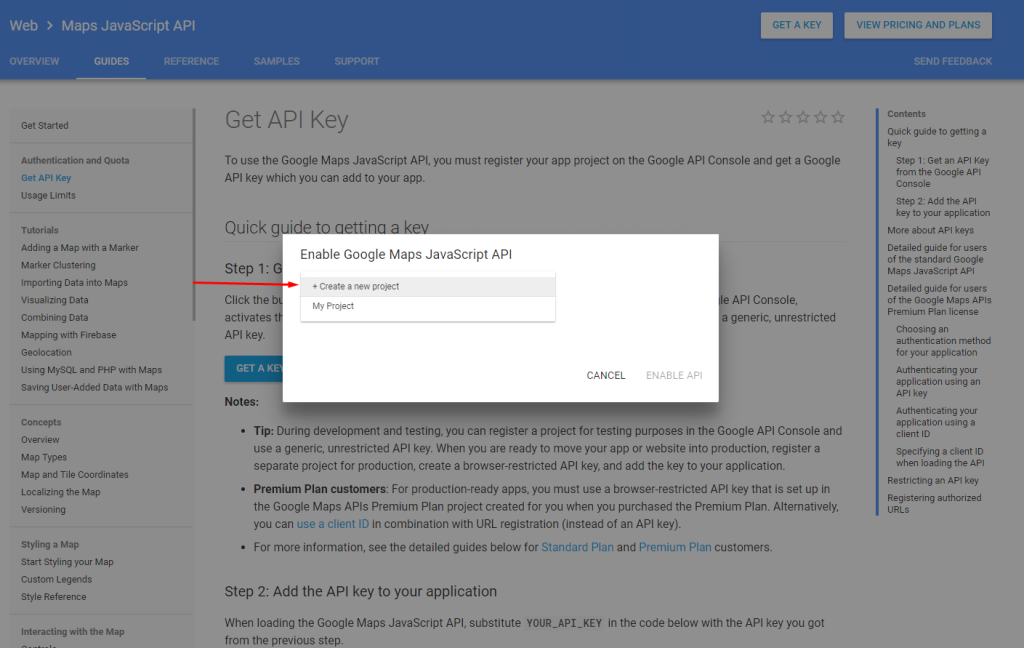Viewport: 1024px width, 648px height.
Task: Click ENABLE API in the dialog
Action: coord(674,375)
